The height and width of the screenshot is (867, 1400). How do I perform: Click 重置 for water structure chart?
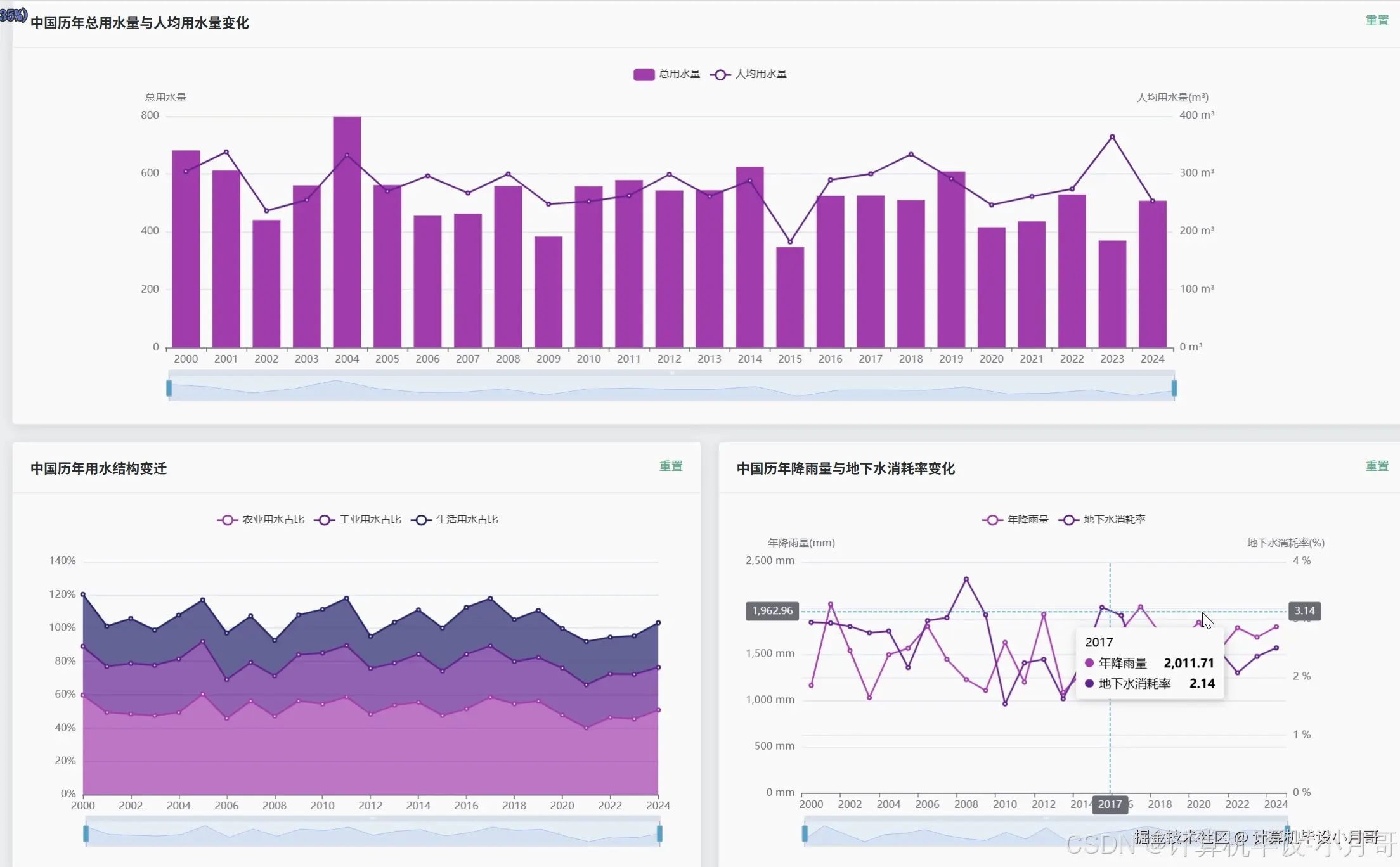[670, 466]
